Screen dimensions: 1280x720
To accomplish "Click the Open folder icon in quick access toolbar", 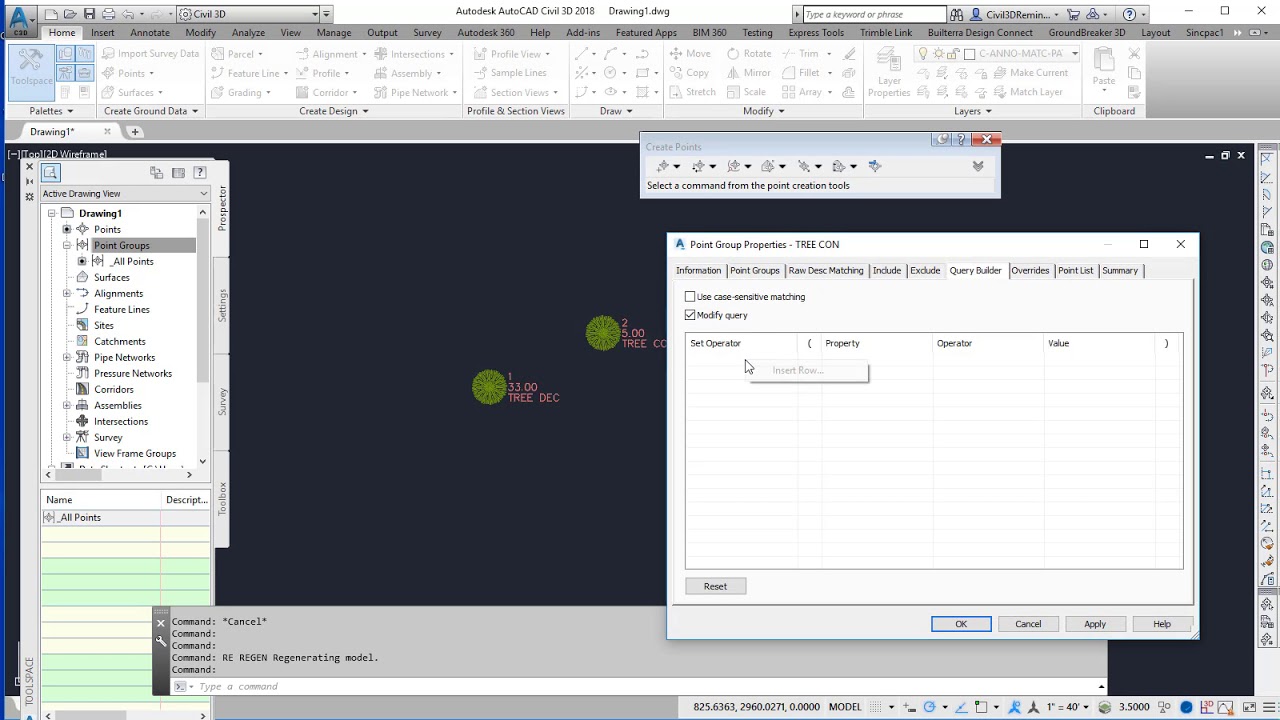I will (x=71, y=14).
